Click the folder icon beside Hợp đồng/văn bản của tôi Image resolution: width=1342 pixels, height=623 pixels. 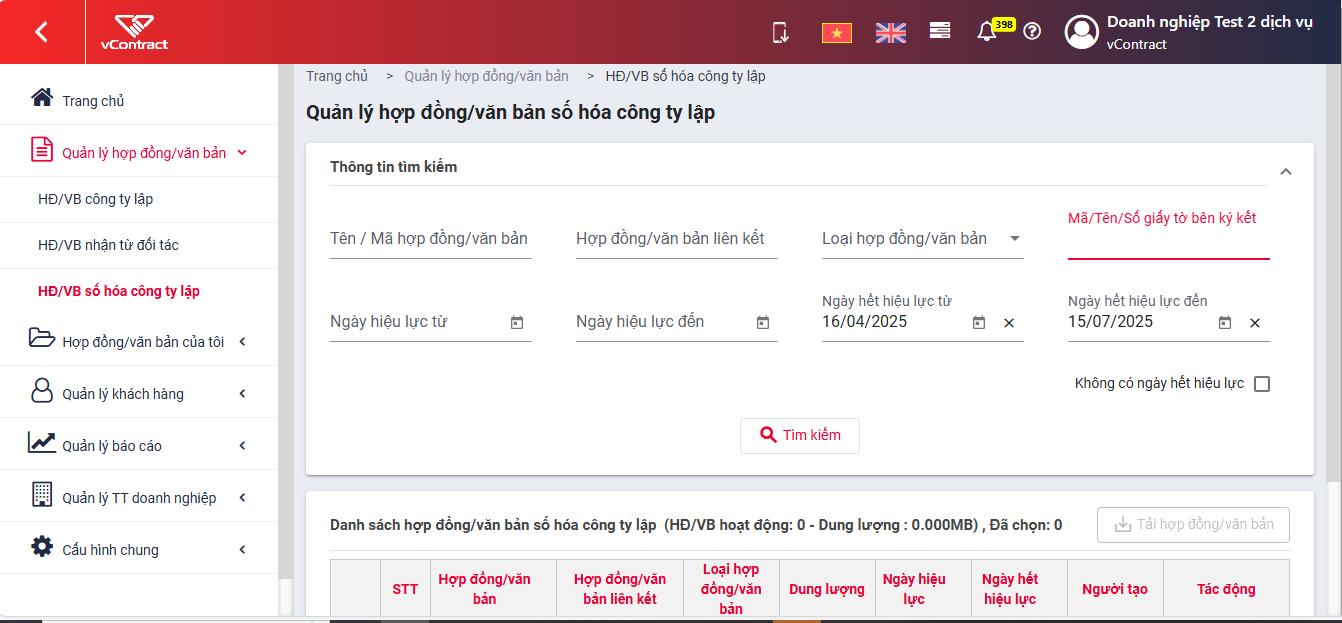(41, 338)
